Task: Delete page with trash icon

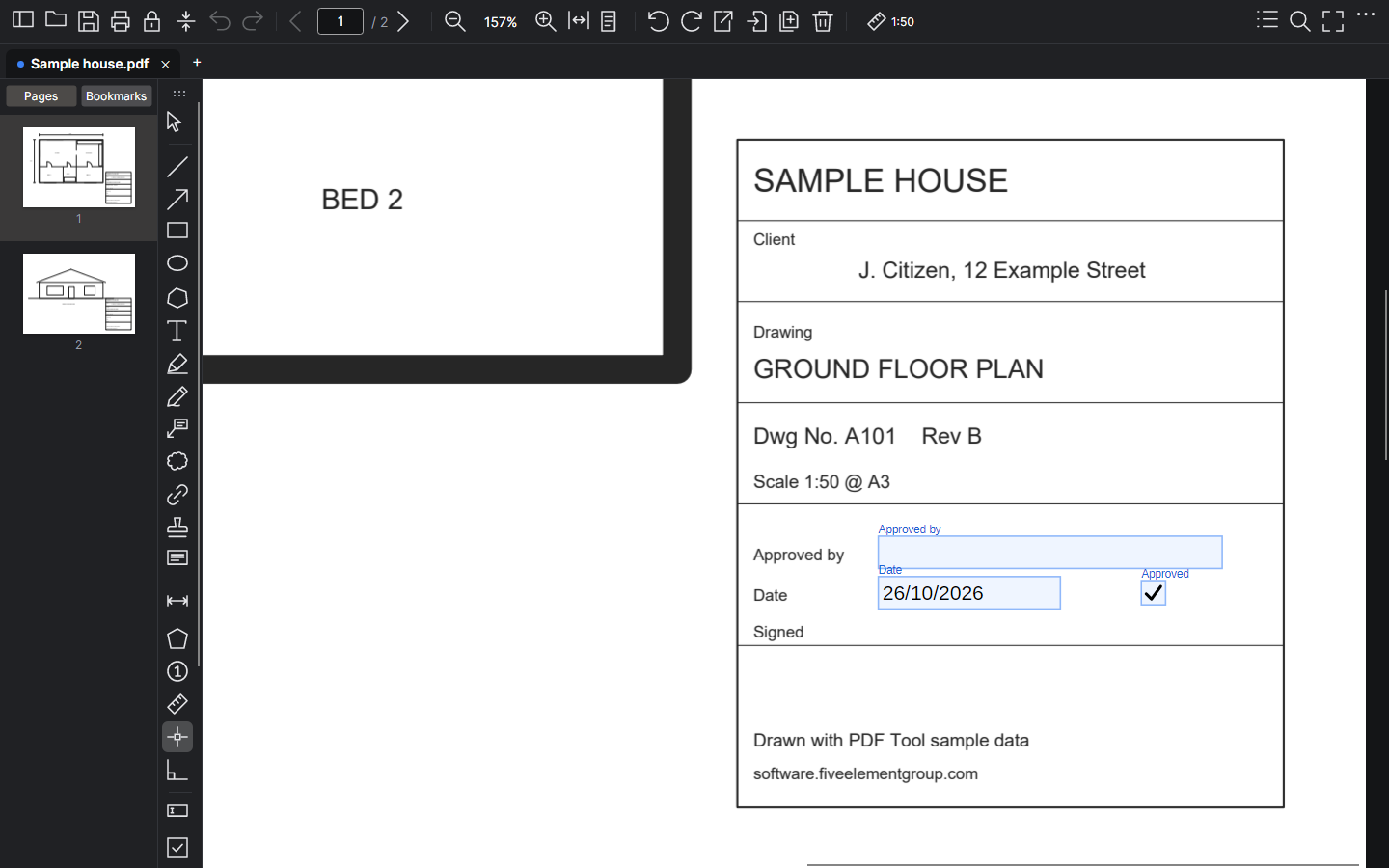Action: click(823, 20)
